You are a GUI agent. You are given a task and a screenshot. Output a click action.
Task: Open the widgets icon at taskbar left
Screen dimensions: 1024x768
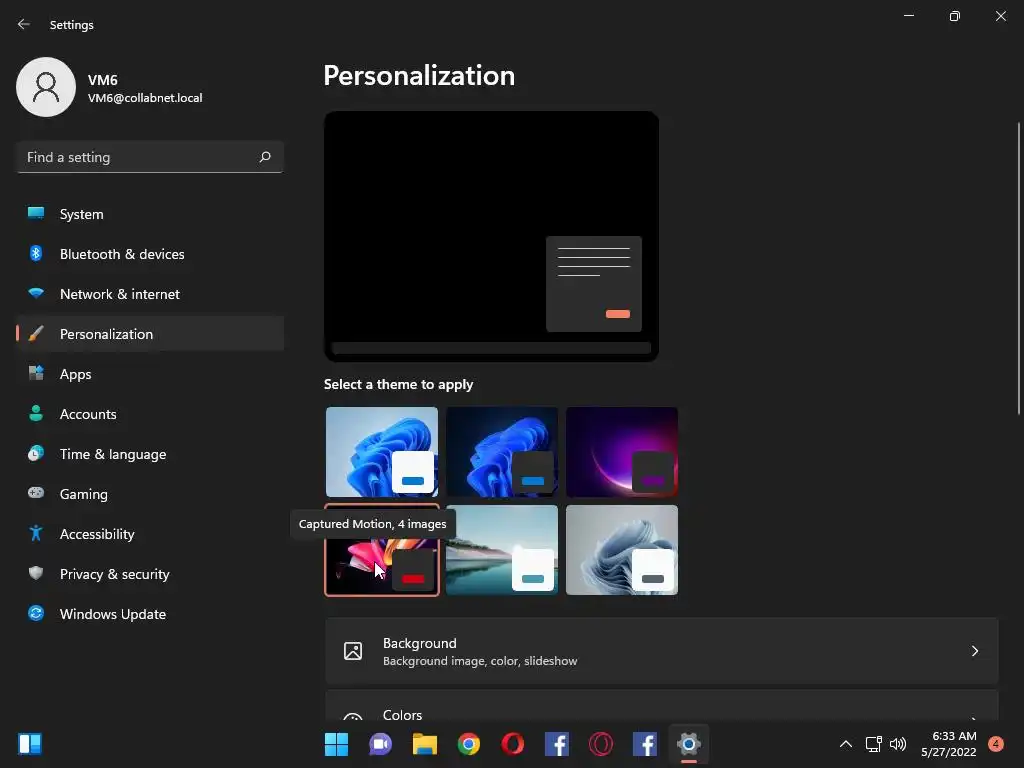[30, 744]
